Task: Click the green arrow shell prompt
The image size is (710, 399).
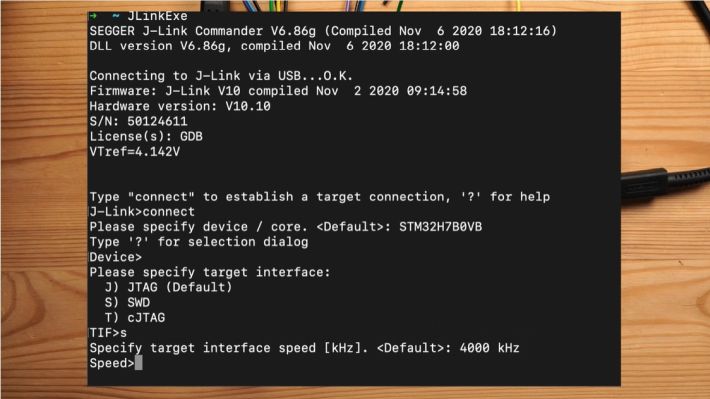Action: click(x=93, y=16)
